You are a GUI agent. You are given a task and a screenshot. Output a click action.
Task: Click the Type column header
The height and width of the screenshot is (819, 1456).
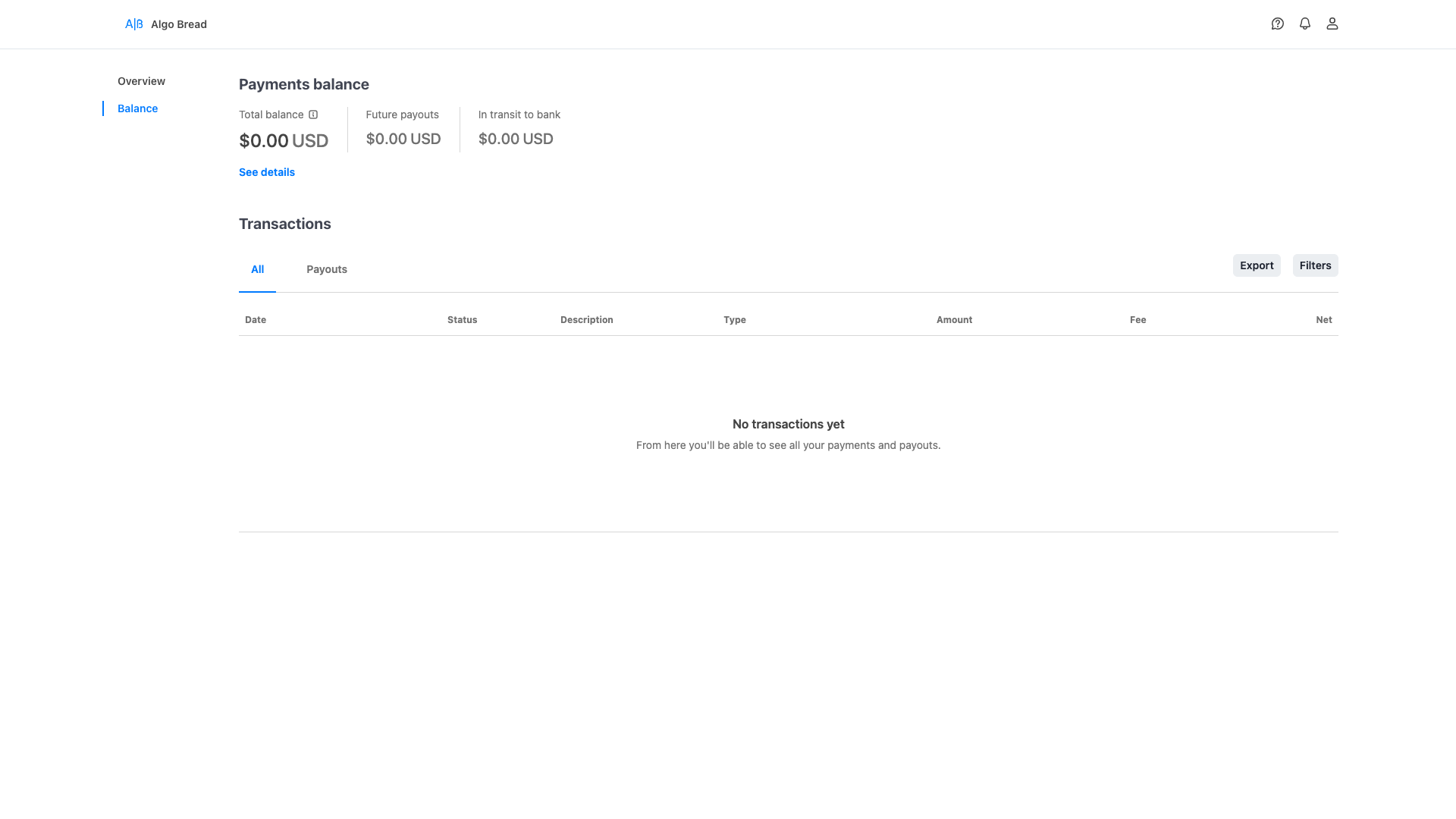pos(735,320)
